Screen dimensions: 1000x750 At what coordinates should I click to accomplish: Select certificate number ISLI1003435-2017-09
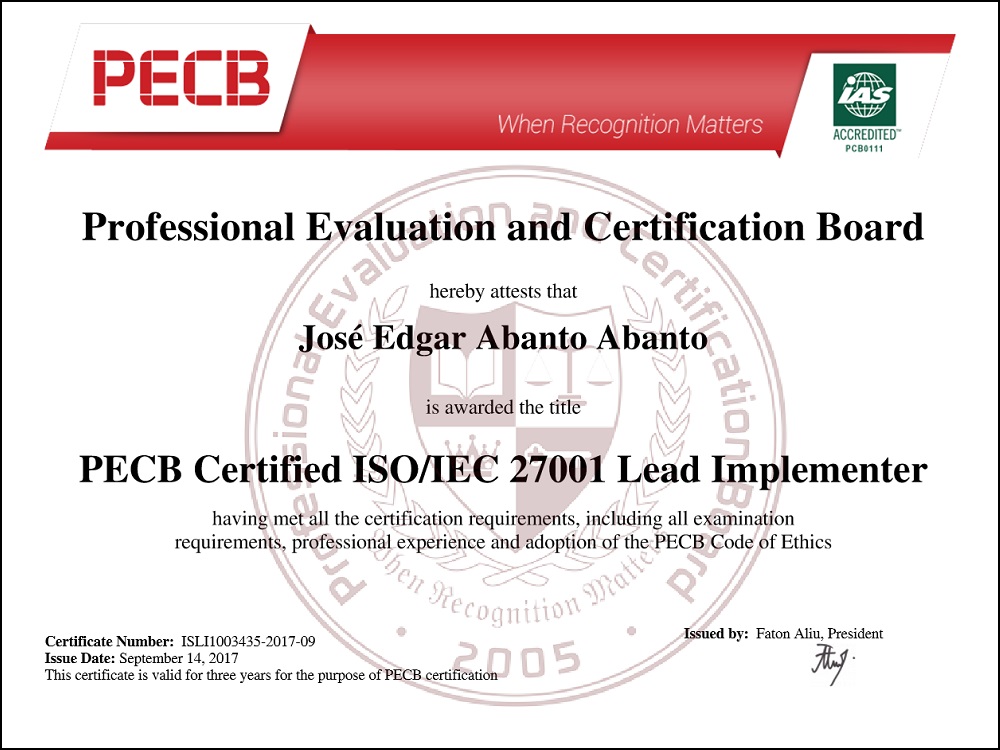[x=249, y=641]
